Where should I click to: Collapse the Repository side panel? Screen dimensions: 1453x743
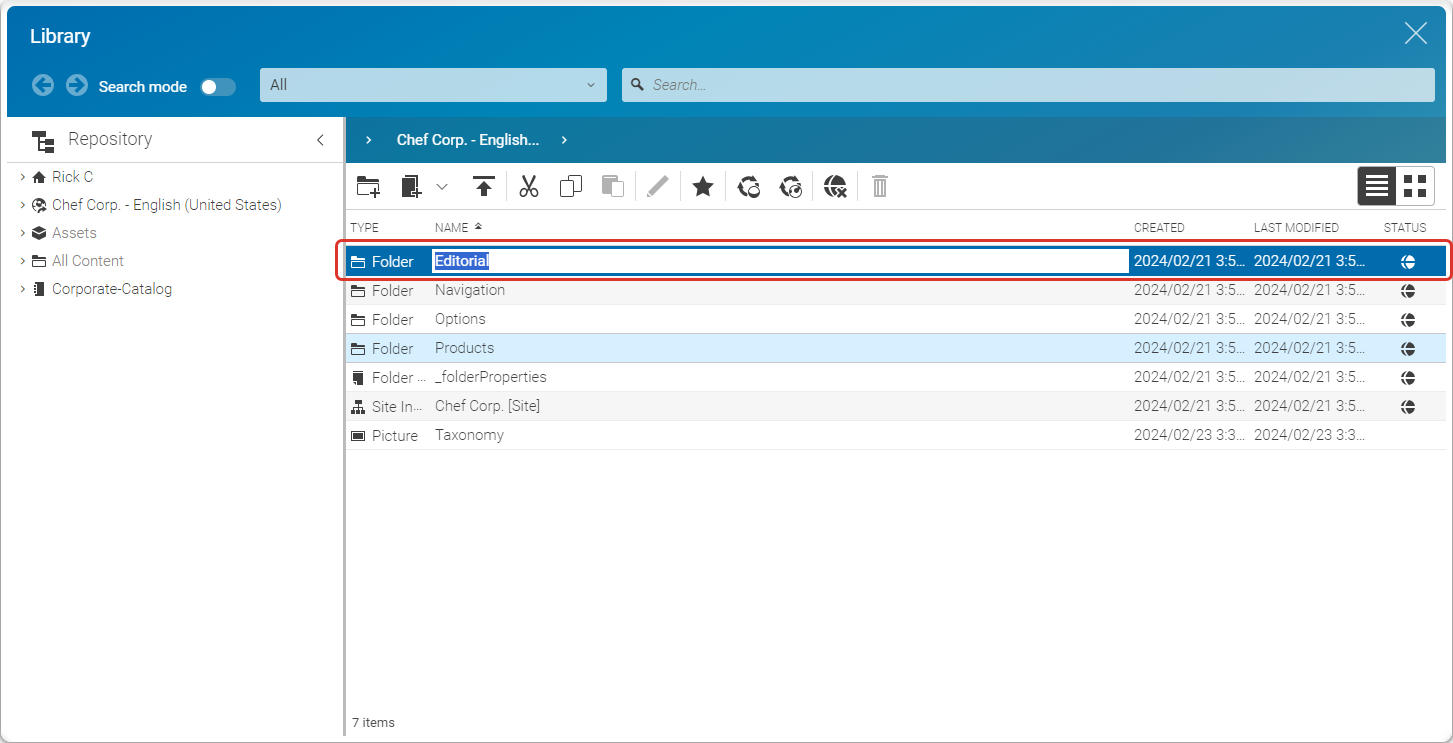pos(320,140)
